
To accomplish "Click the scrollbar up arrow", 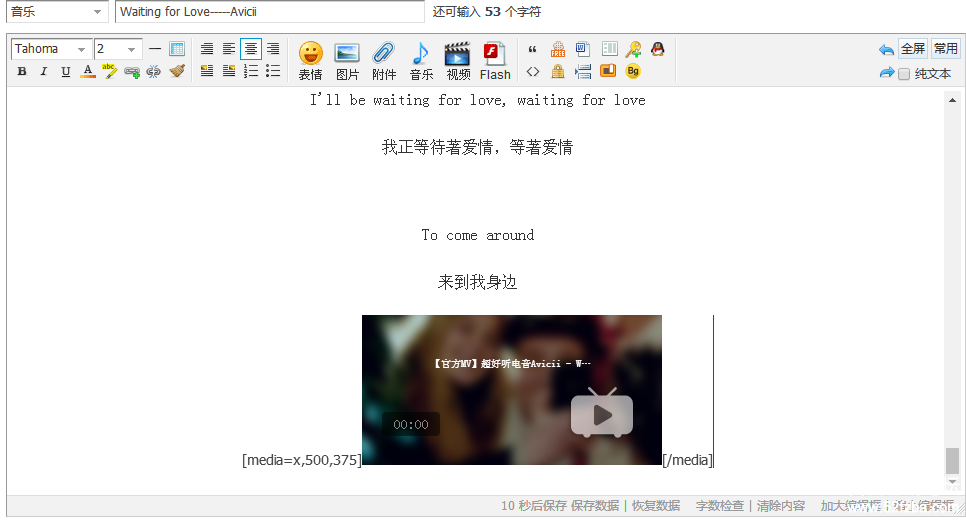I will point(952,100).
